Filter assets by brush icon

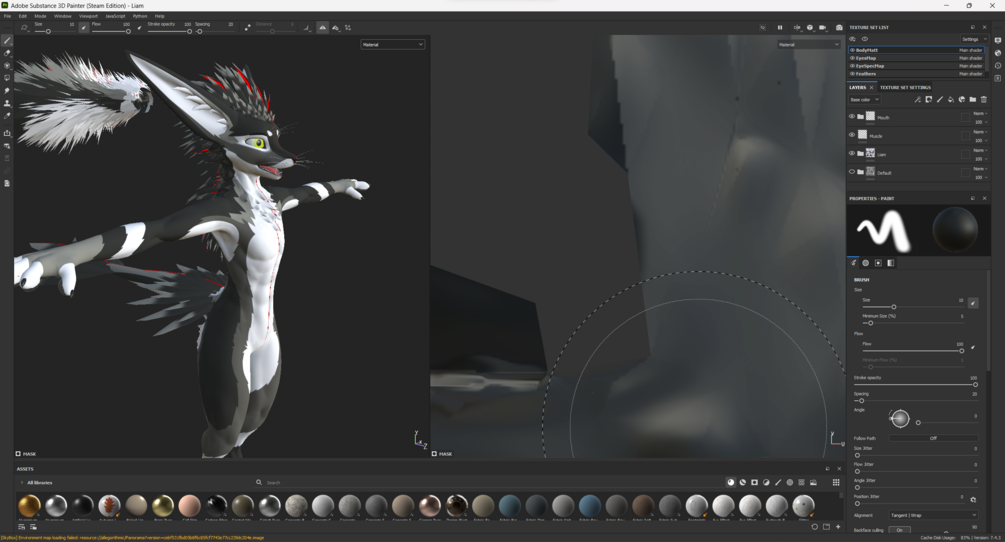click(778, 482)
